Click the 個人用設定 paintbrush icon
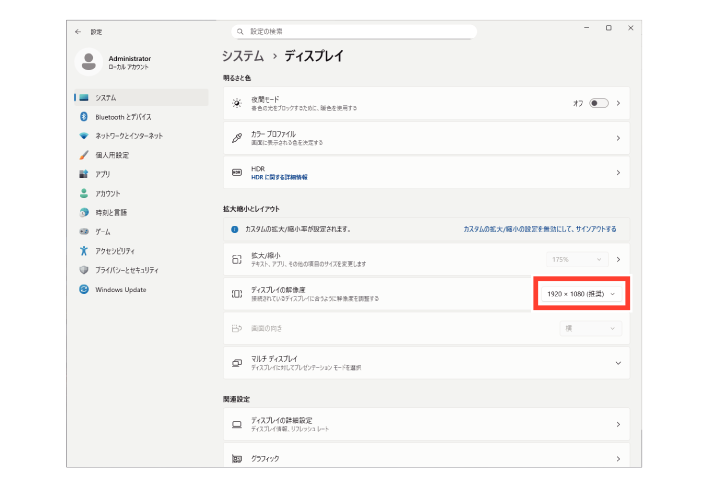Viewport: 708px width, 487px height. pyautogui.click(x=84, y=155)
